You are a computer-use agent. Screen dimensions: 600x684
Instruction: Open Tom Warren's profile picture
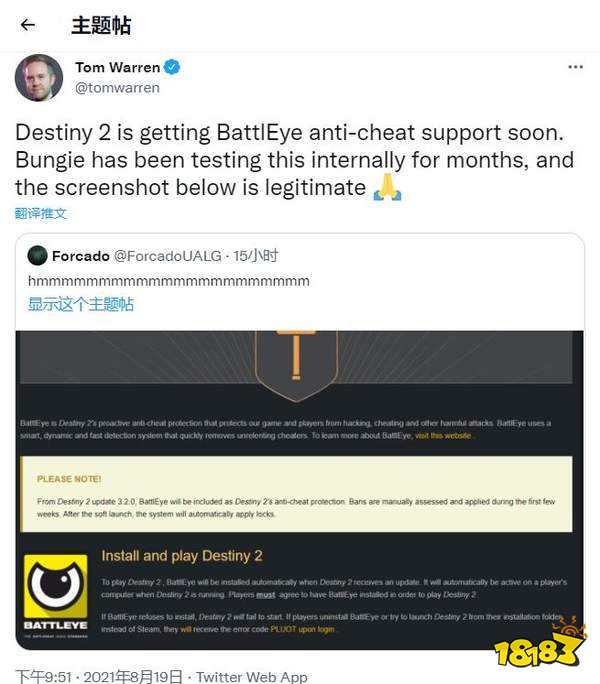click(39, 78)
